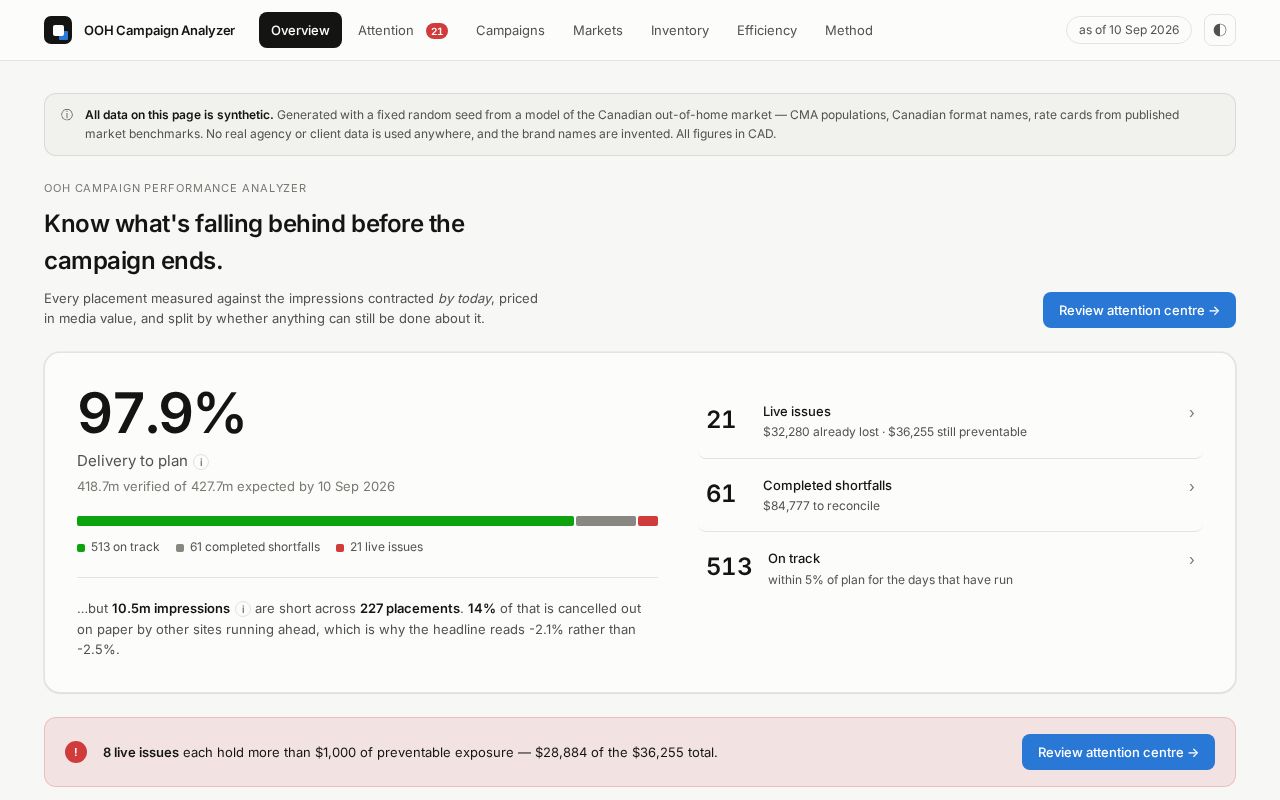Click the OOH Campaign Analyzer logo icon

58,30
